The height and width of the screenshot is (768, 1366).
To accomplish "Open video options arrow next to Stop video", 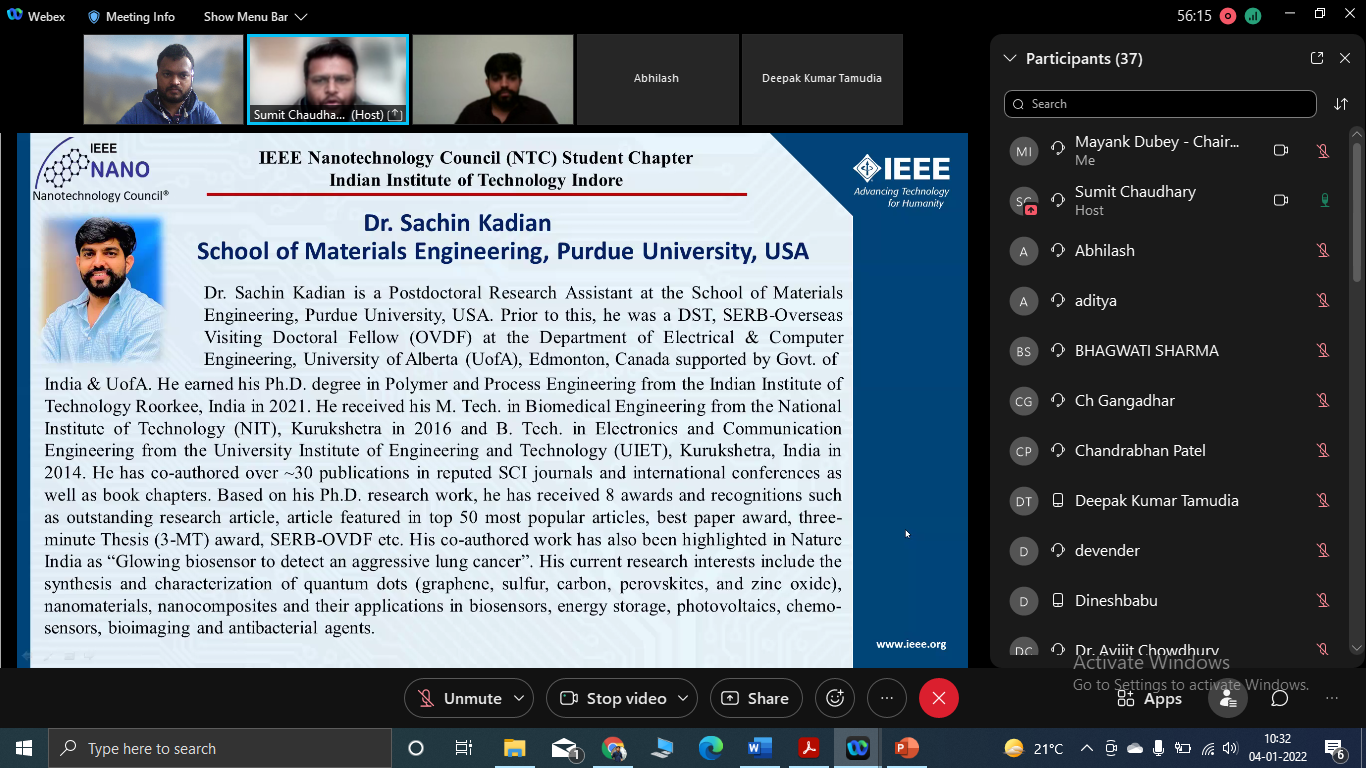I will point(684,698).
